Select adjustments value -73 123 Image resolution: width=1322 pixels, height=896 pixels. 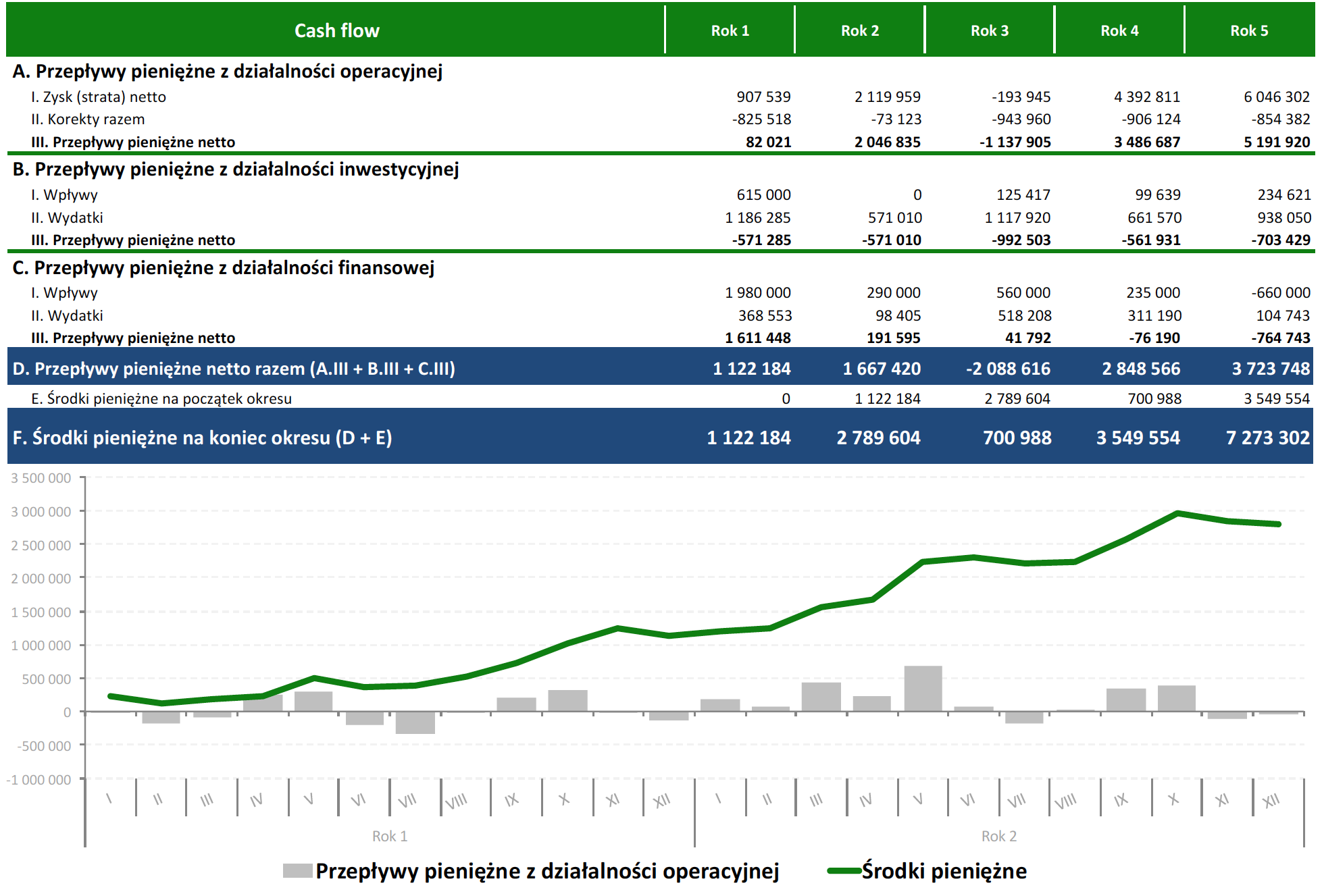pyautogui.click(x=896, y=120)
